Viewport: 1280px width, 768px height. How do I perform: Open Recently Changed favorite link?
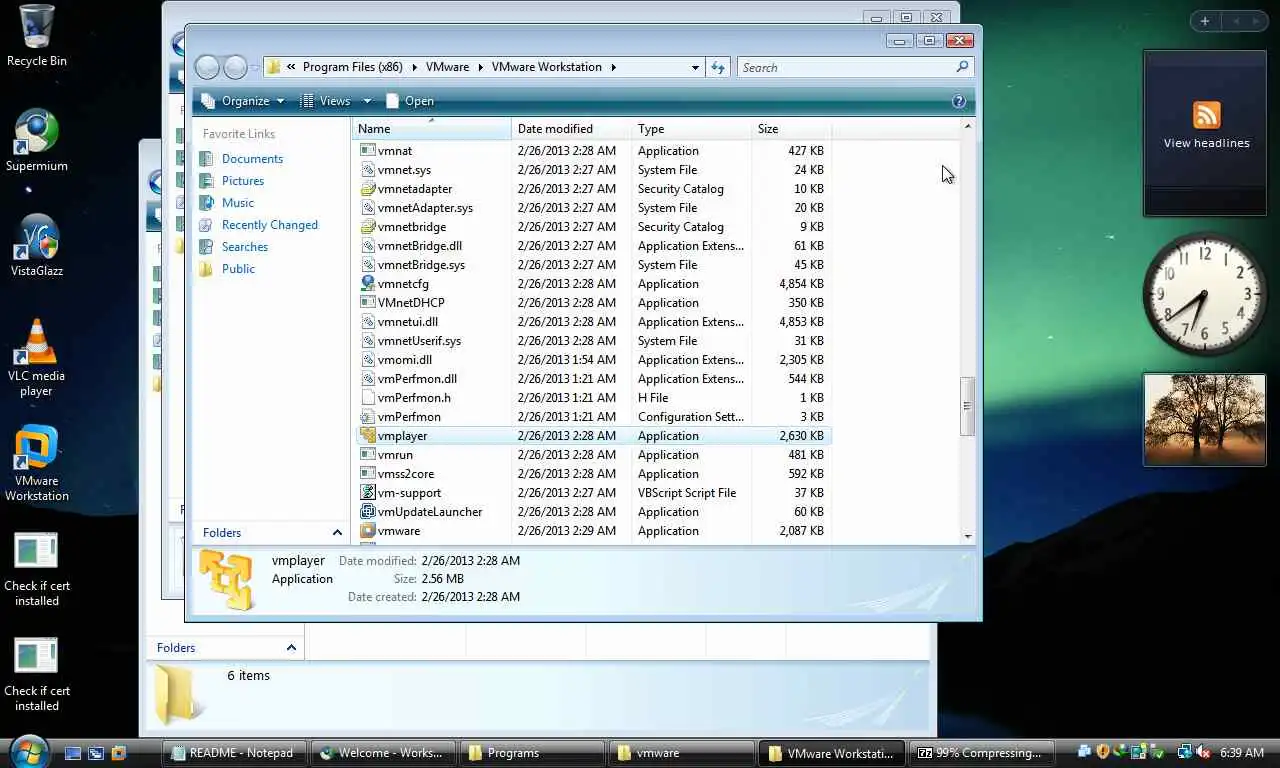[270, 225]
